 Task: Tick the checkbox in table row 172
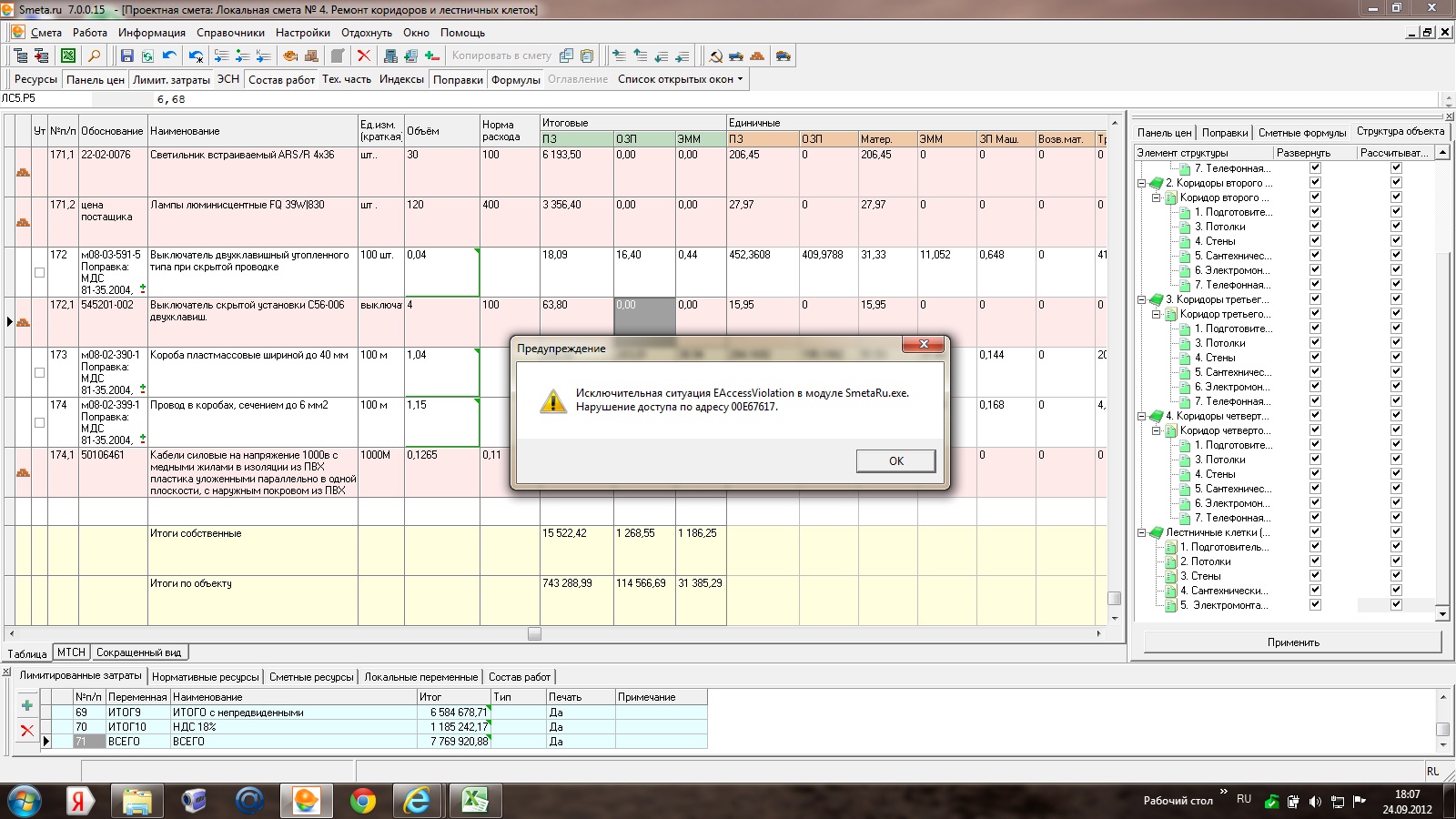pyautogui.click(x=39, y=272)
